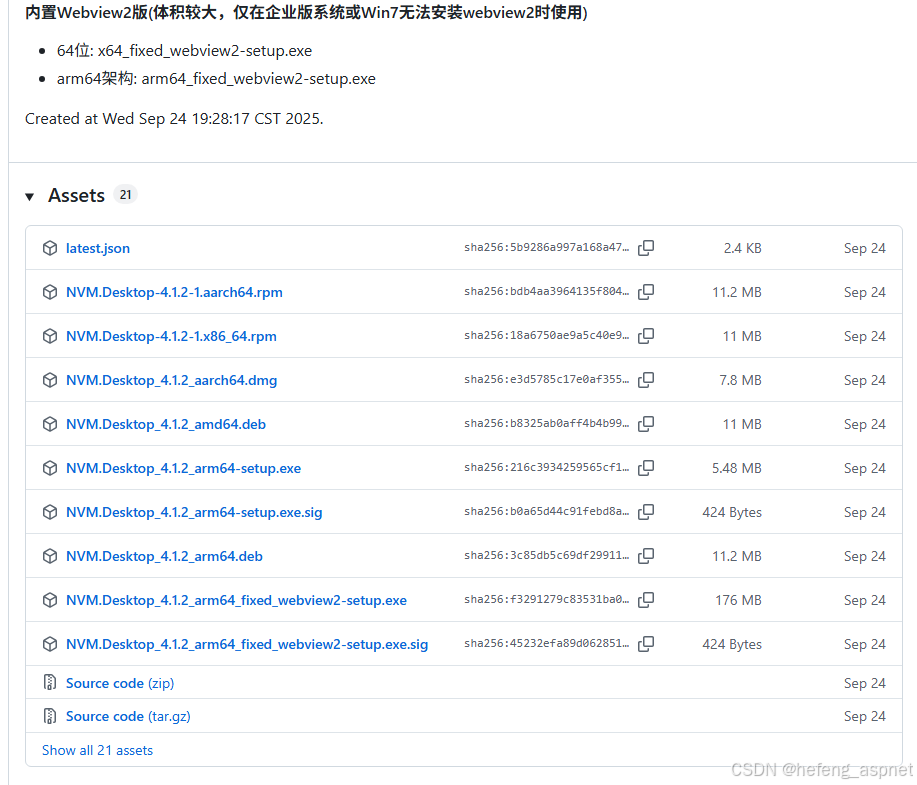Download Source code (tar.gz)
This screenshot has height=785, width=917.
(x=128, y=716)
